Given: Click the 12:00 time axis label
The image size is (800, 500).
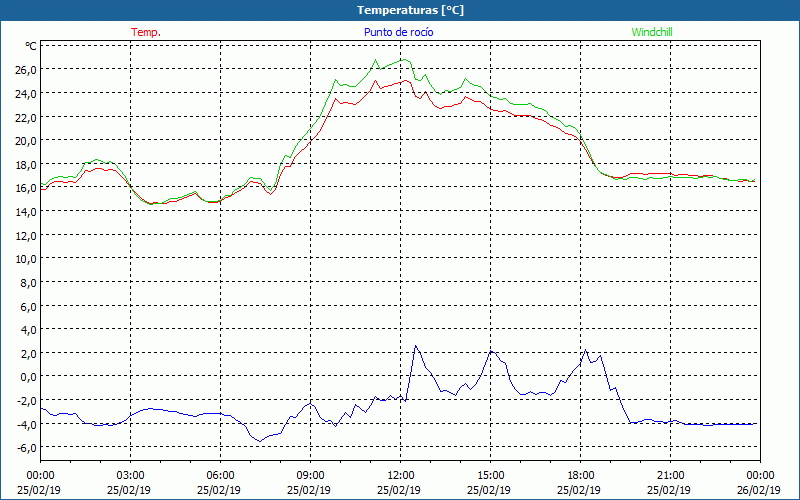Looking at the screenshot, I should click(x=401, y=476).
